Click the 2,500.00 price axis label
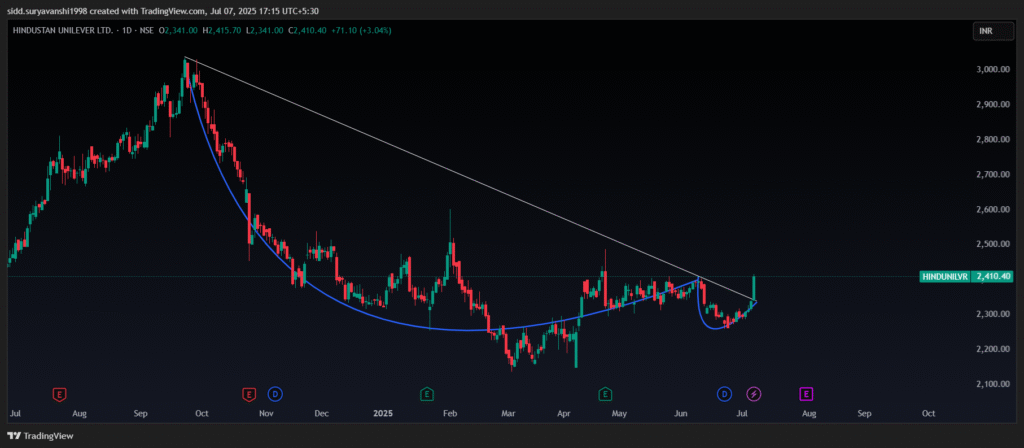Screen dimensions: 1024x448 pos(993,244)
